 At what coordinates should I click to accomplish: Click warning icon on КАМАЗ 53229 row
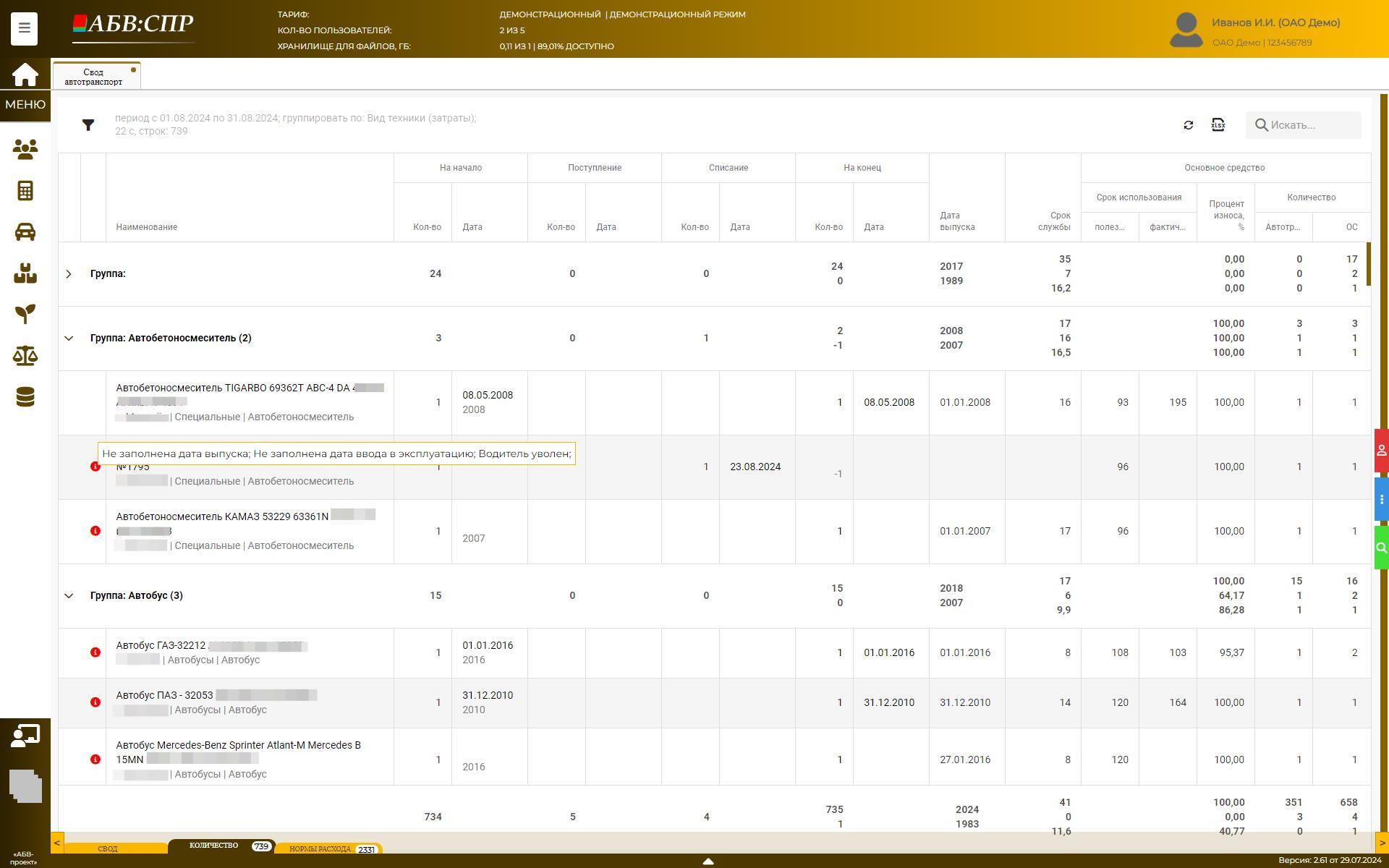coord(95,531)
